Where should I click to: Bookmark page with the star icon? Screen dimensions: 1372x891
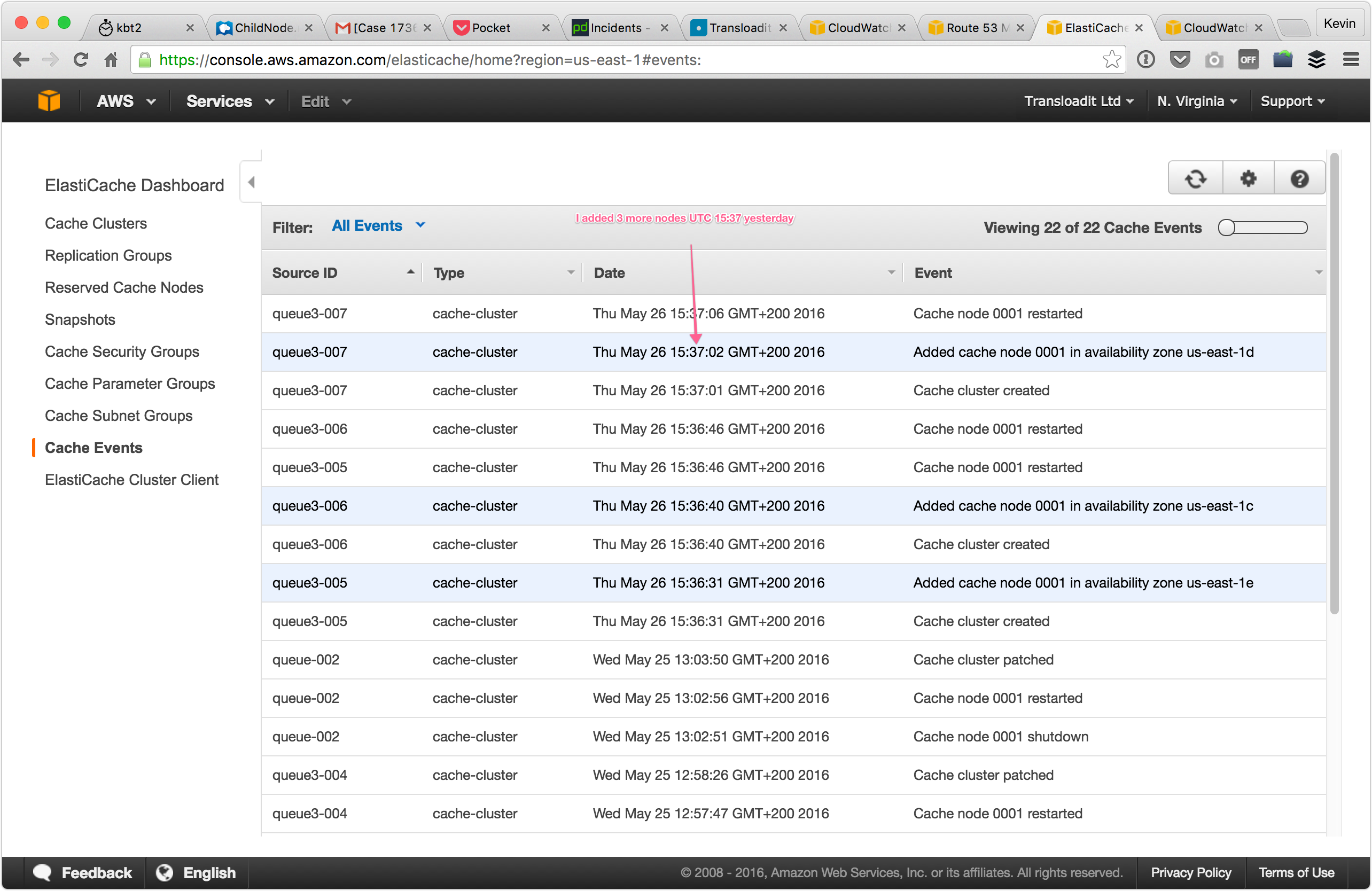coord(1111,59)
